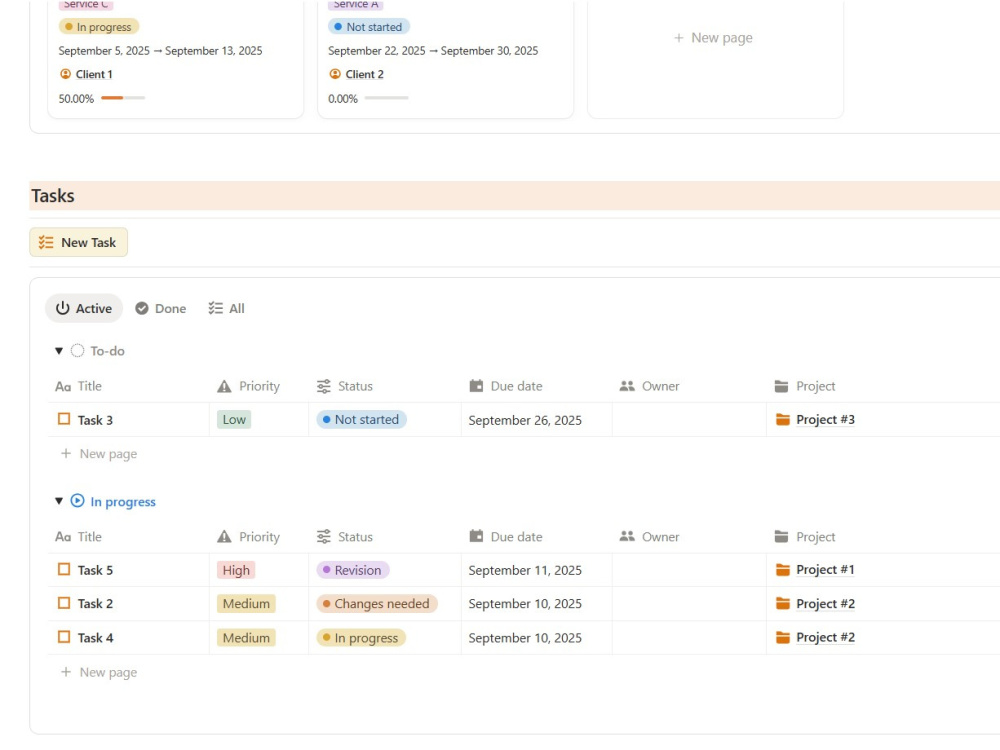
Task: Click the Task 5 title
Action: coord(95,570)
